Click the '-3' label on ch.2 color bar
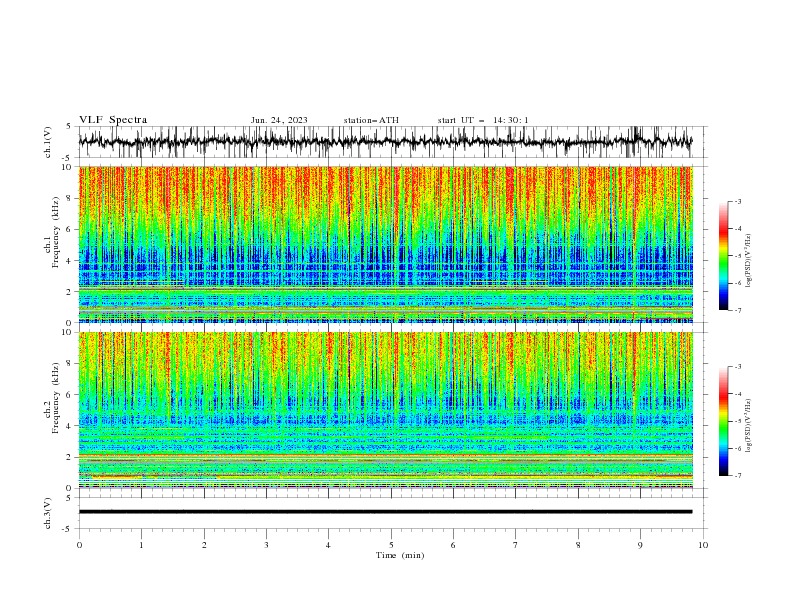 [x=738, y=367]
